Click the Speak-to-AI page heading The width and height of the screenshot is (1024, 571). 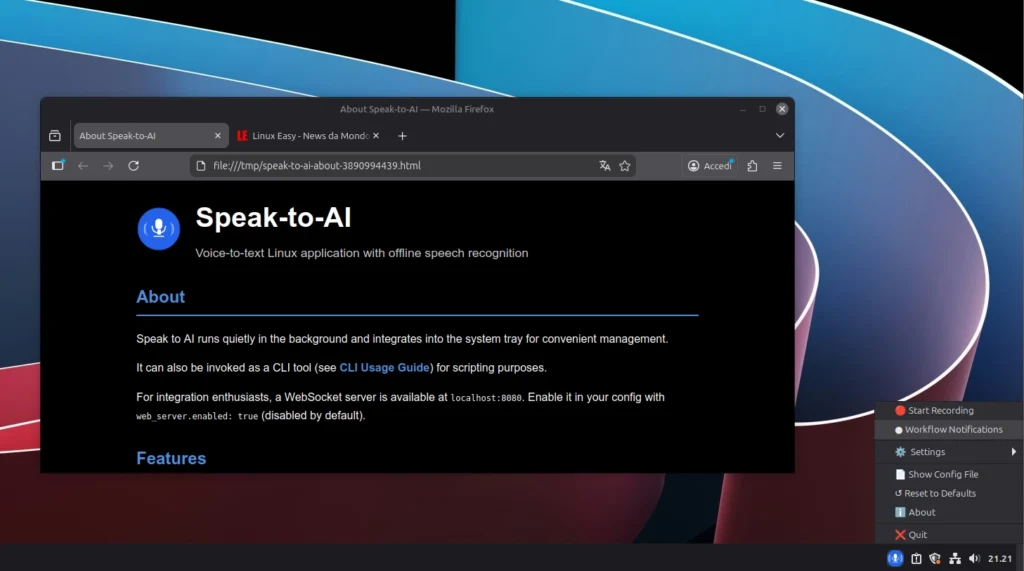(274, 218)
